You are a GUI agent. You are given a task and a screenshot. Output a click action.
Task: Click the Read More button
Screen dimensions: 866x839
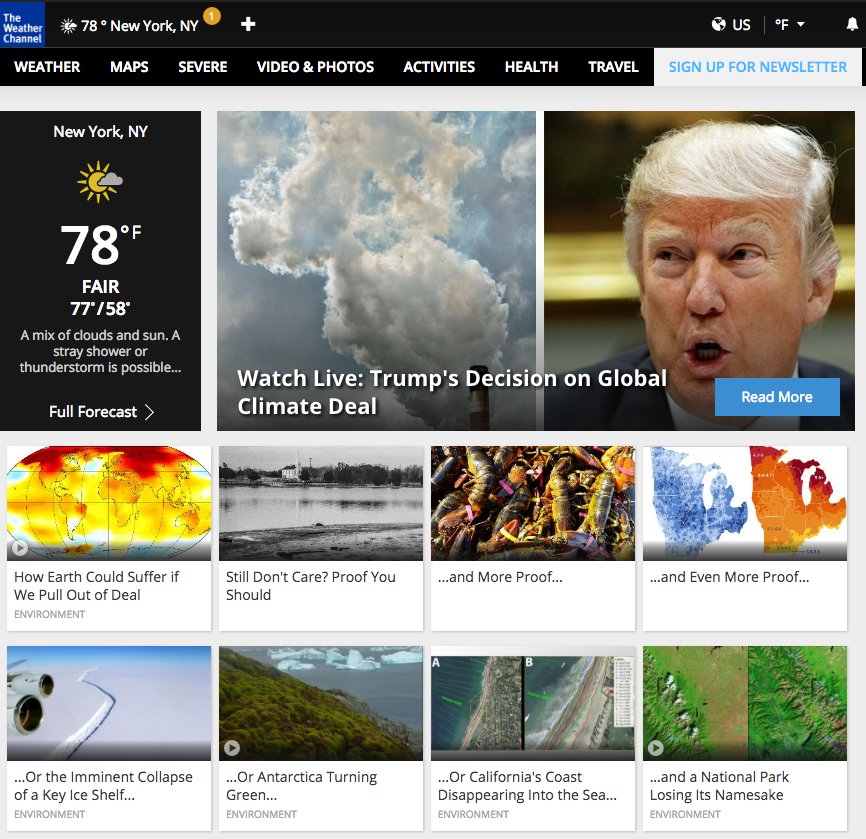tap(777, 397)
